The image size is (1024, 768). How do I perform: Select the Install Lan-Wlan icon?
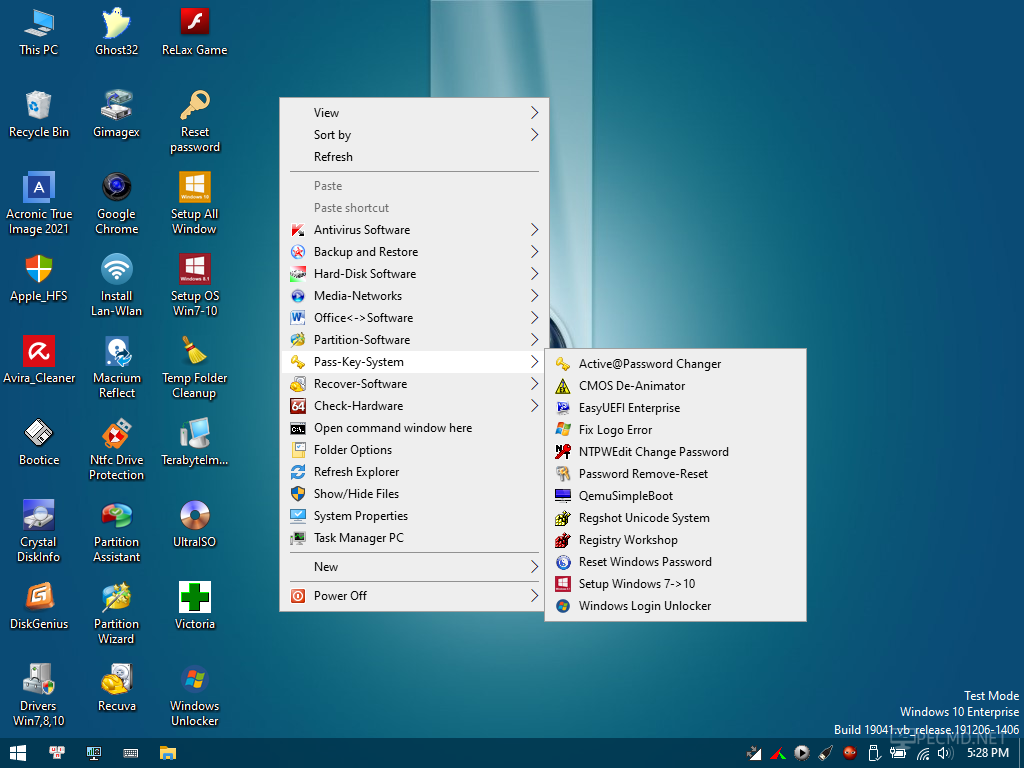coord(116,285)
